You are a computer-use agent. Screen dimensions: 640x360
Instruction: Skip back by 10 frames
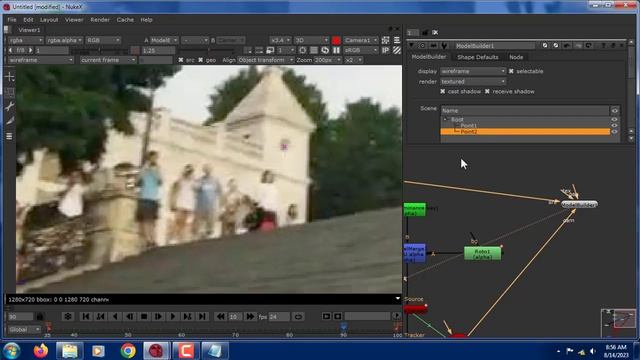(220, 316)
